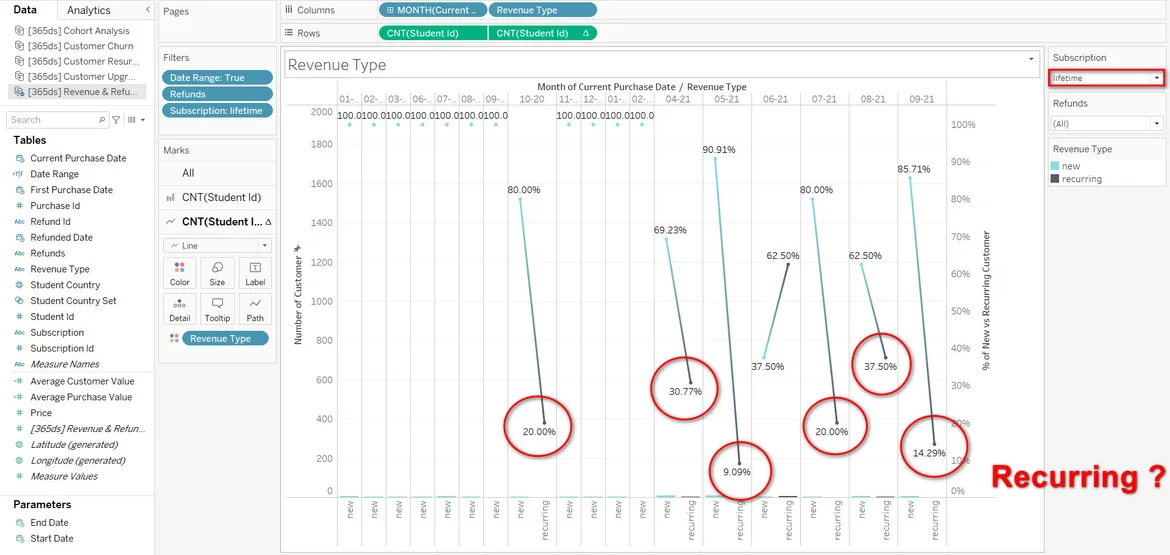Viewport: 1170px width, 555px height.
Task: Open the Path marks card
Action: tap(255, 309)
